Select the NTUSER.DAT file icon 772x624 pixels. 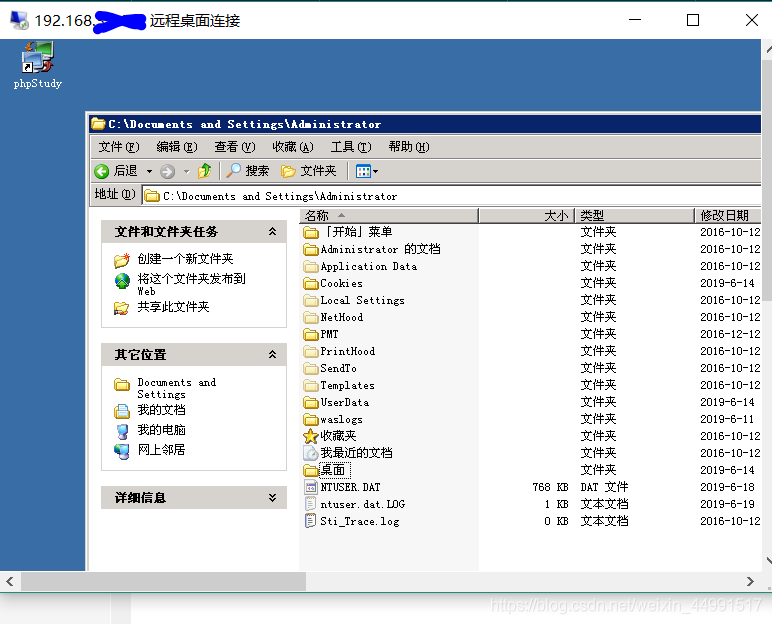coord(311,487)
